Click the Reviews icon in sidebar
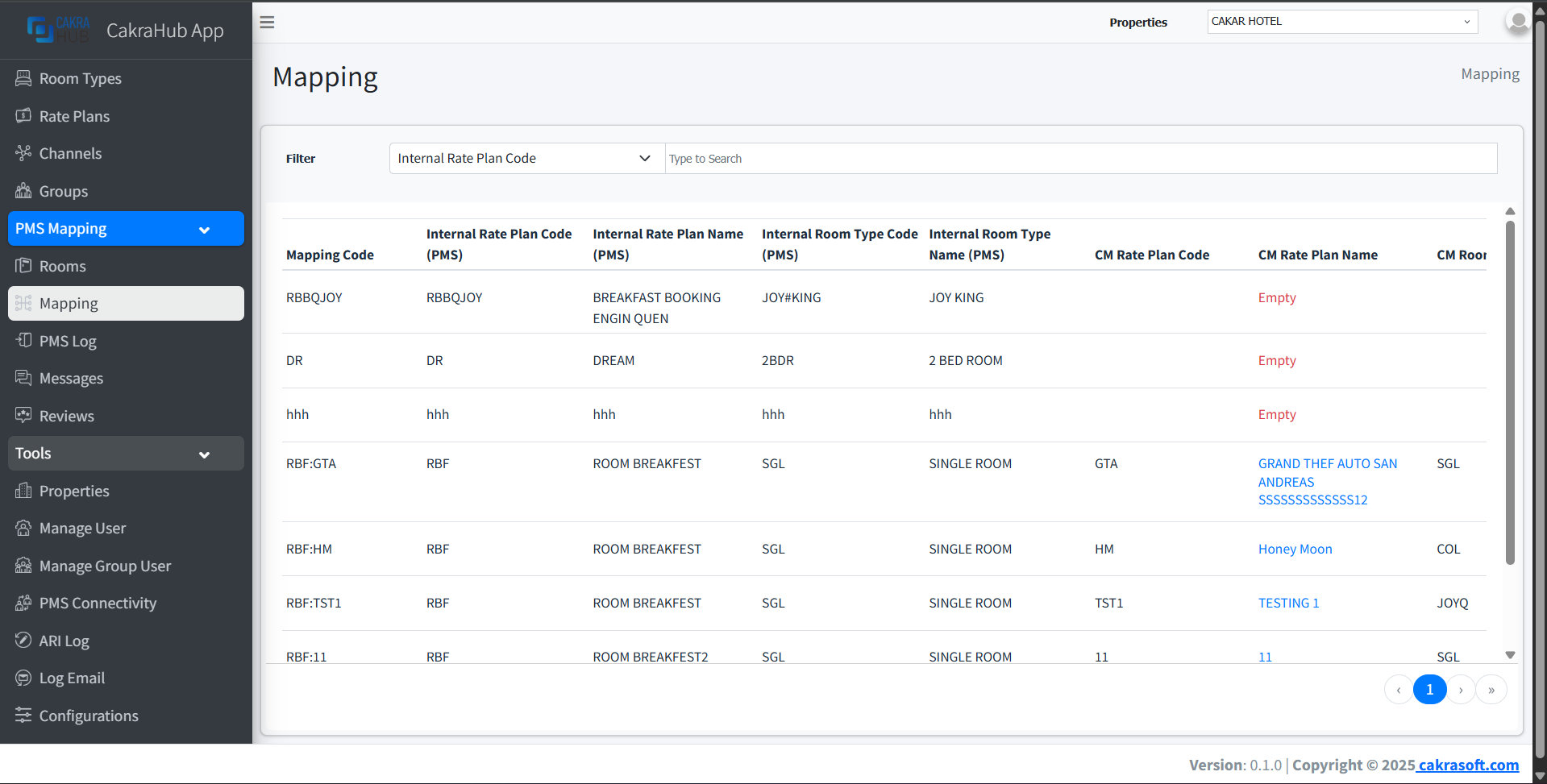 click(x=23, y=416)
